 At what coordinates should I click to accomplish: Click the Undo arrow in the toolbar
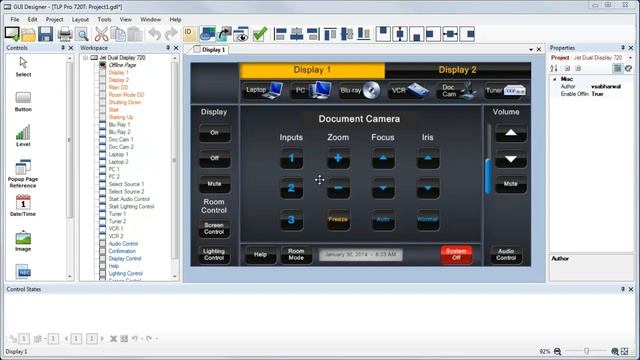[x=154, y=34]
